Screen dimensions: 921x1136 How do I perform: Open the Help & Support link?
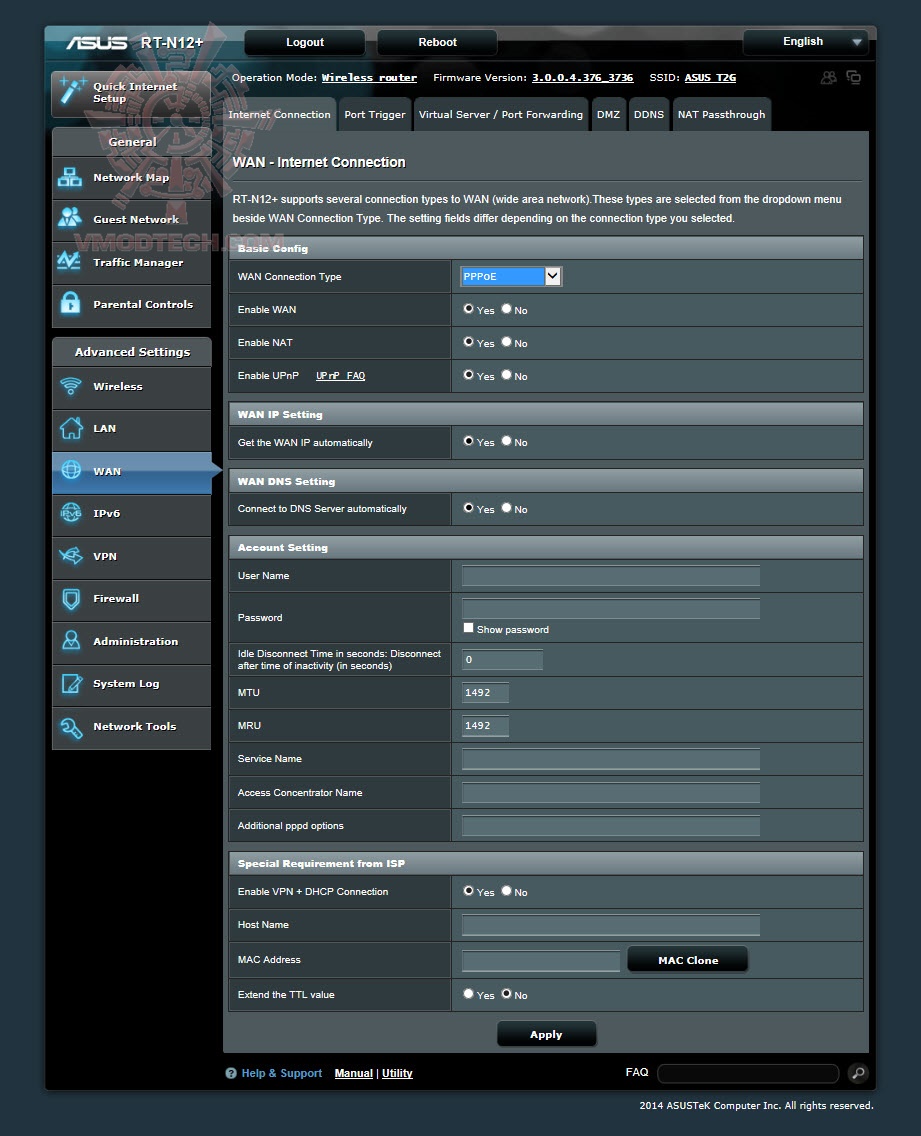tap(281, 1073)
